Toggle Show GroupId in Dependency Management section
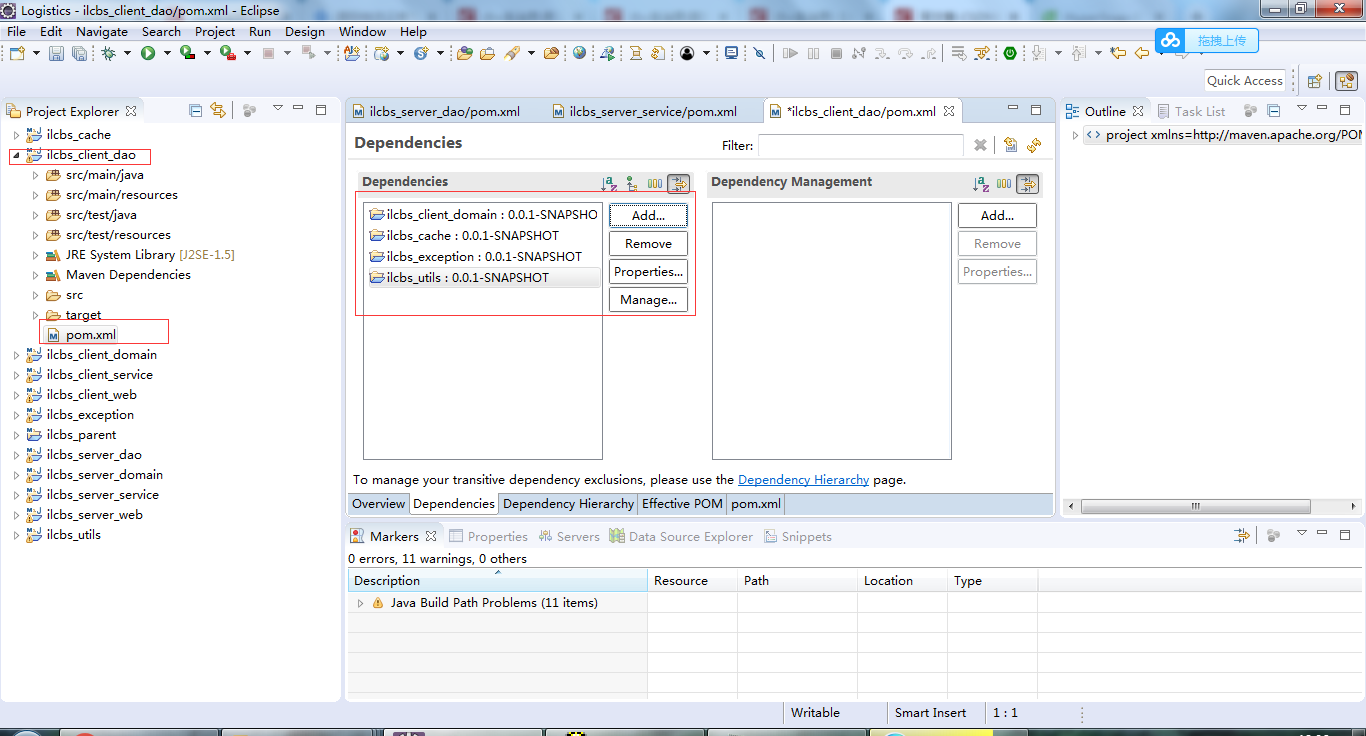 1004,184
